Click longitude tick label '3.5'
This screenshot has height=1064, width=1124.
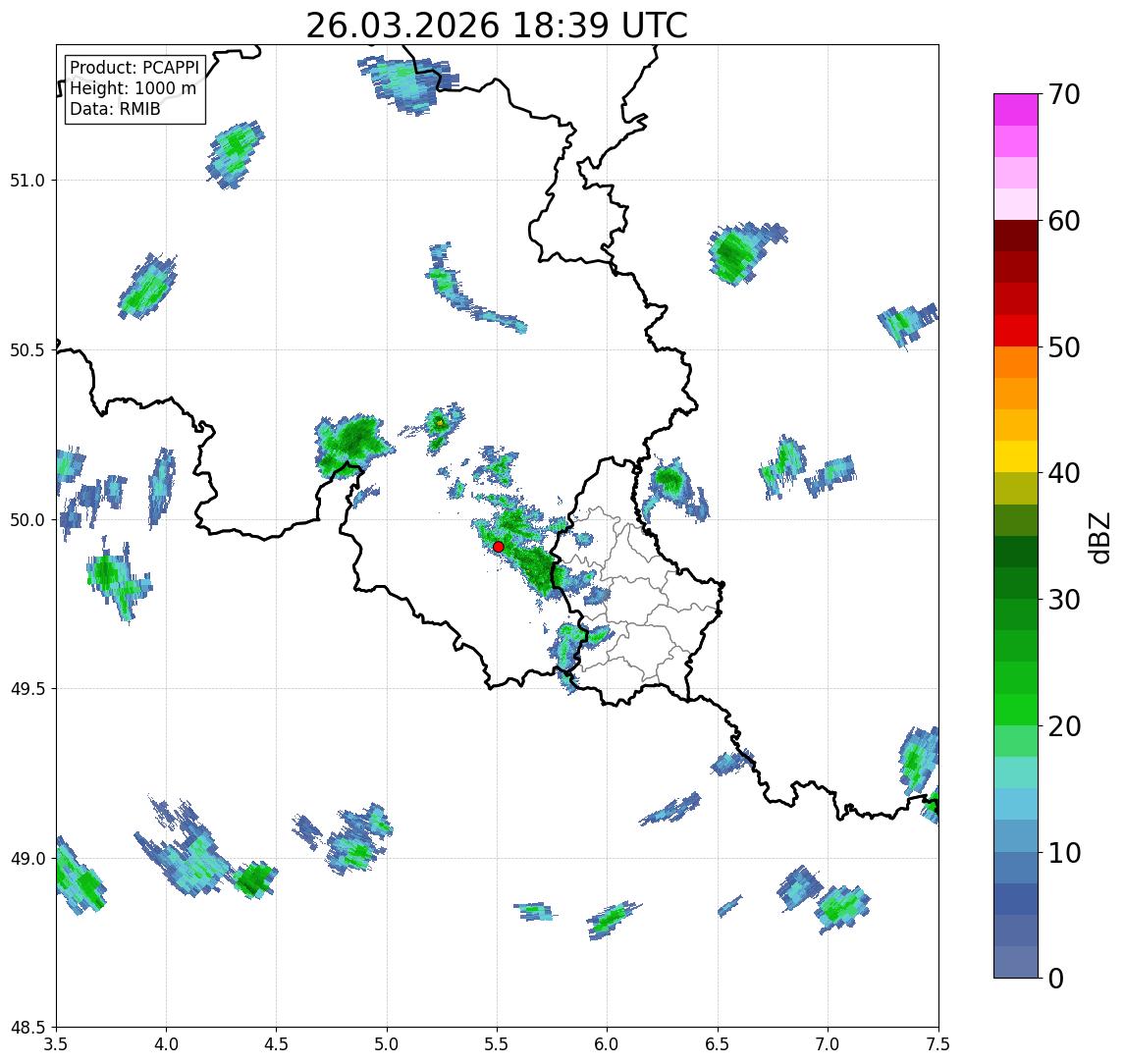coord(56,1043)
